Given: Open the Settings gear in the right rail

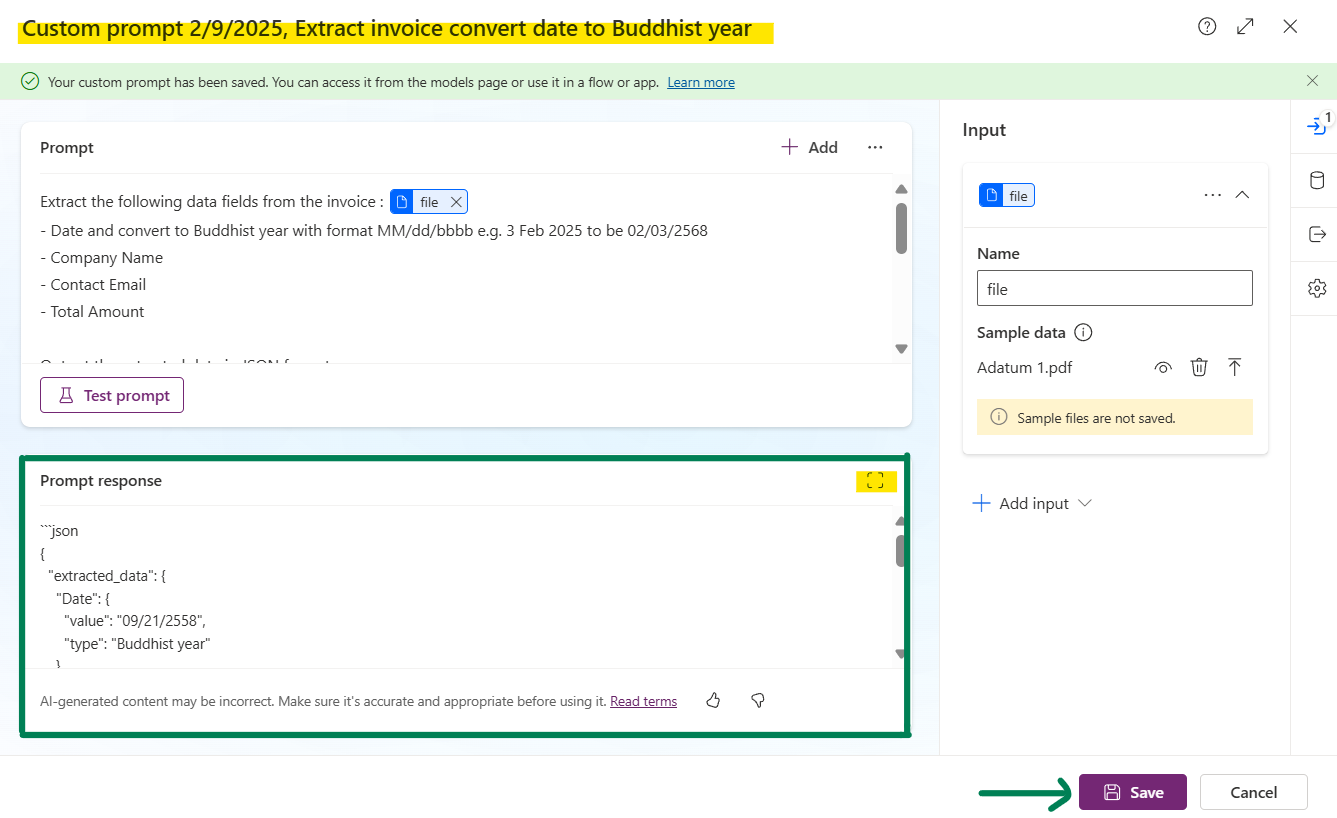Looking at the screenshot, I should [x=1315, y=288].
